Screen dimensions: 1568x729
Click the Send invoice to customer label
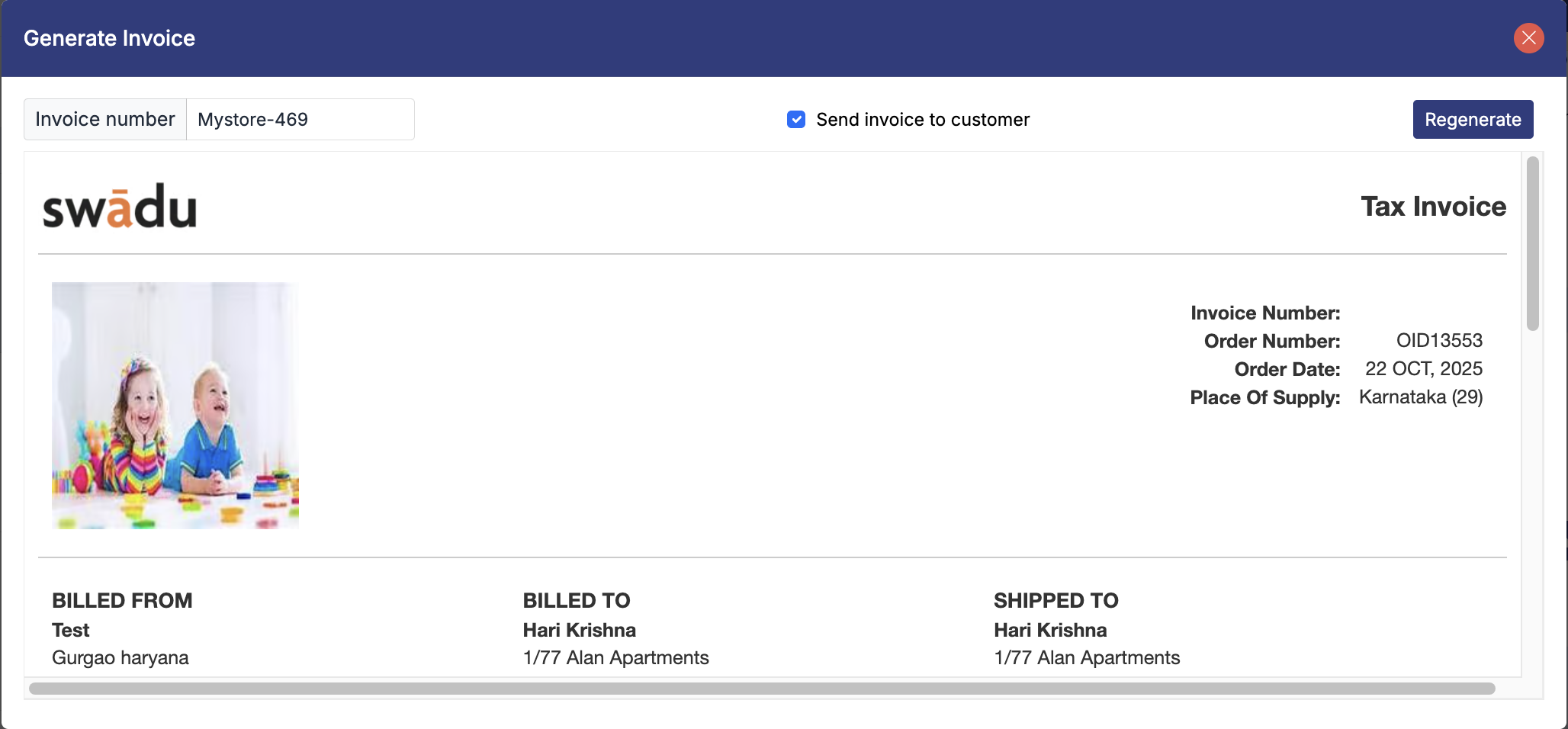(923, 120)
